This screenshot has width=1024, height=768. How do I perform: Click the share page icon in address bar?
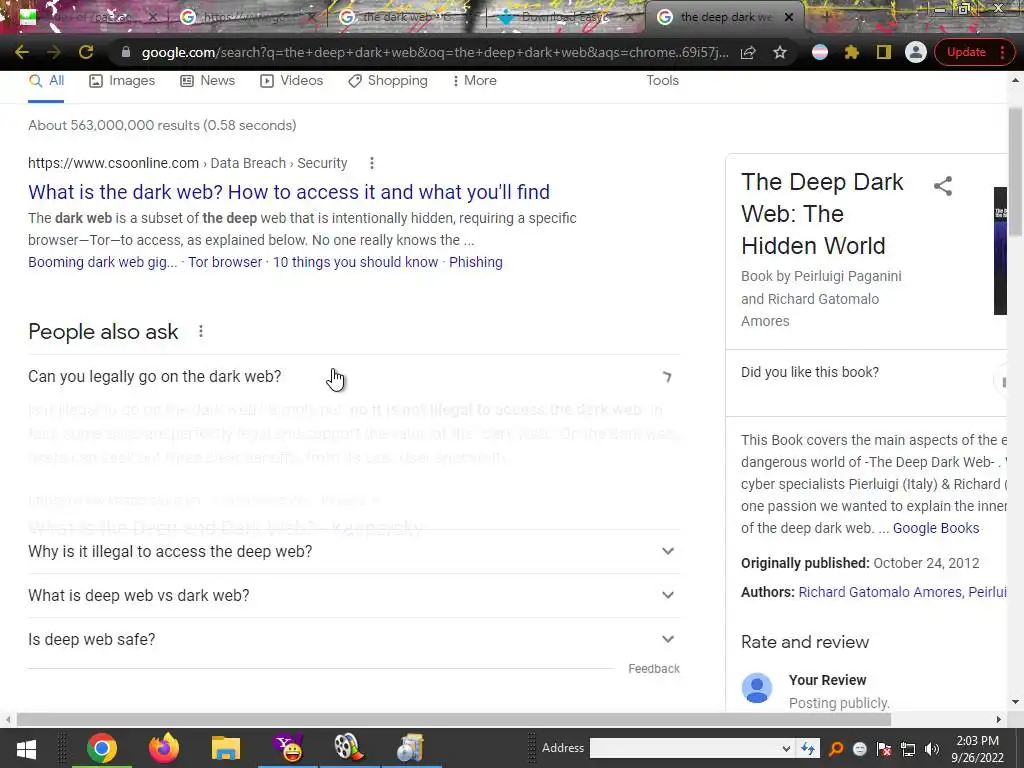(x=748, y=52)
